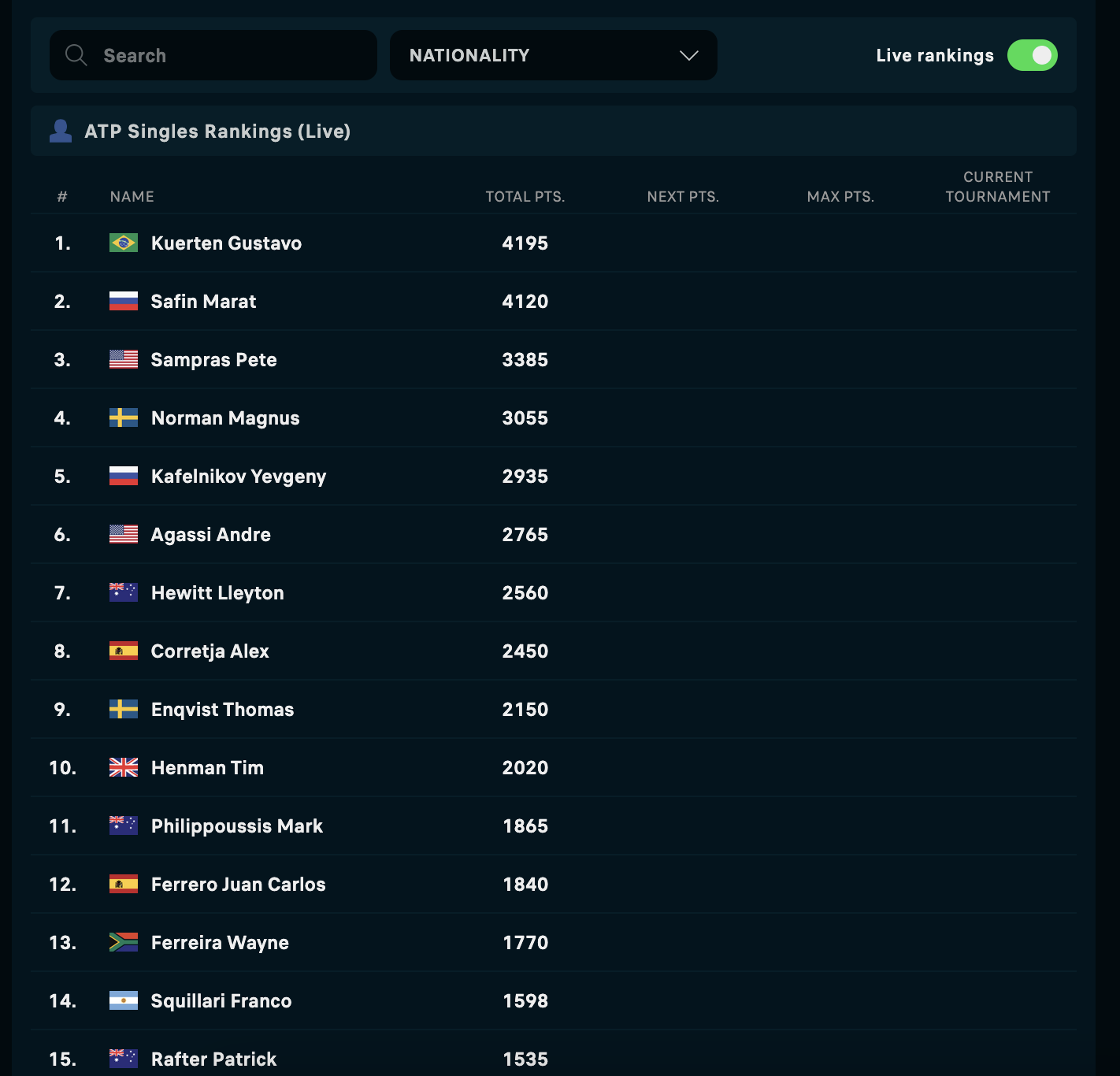Click the Search input field
This screenshot has width=1120, height=1076.
tap(213, 55)
